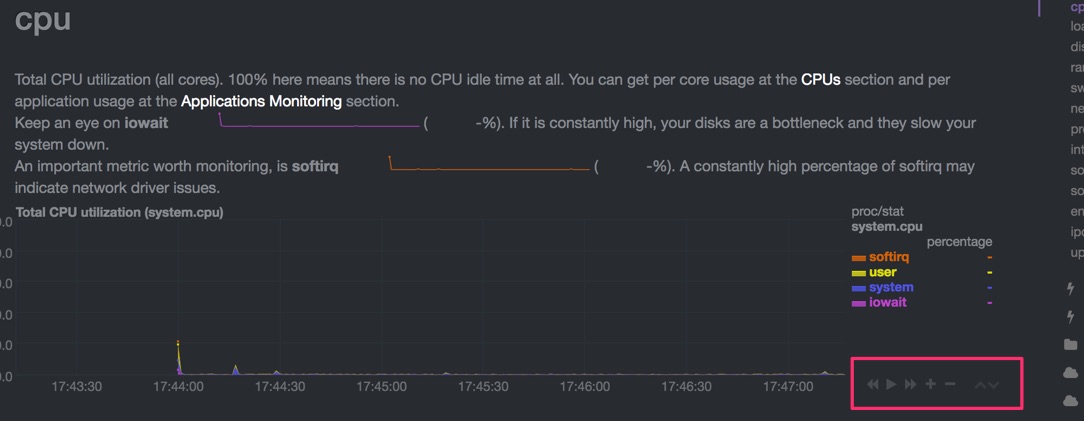Image resolution: width=1084 pixels, height=421 pixels.
Task: Click the folder icon in right sidebar
Action: 1070,344
